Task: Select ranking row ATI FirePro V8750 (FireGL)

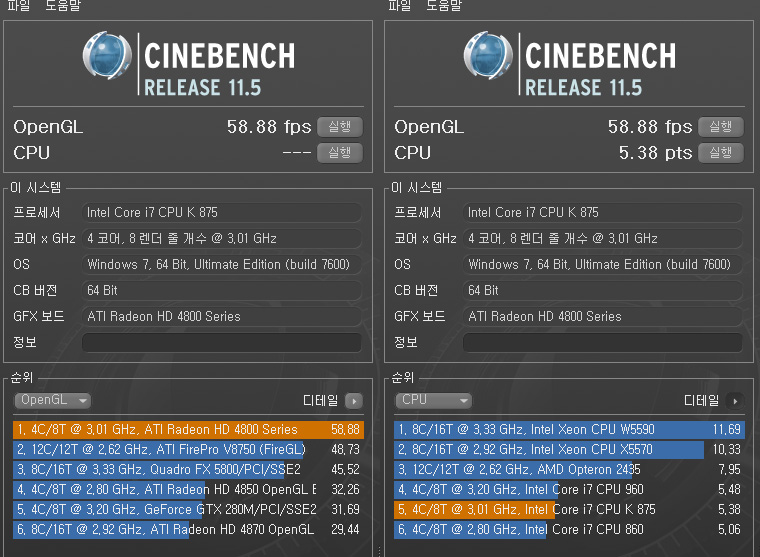Action: pyautogui.click(x=189, y=449)
